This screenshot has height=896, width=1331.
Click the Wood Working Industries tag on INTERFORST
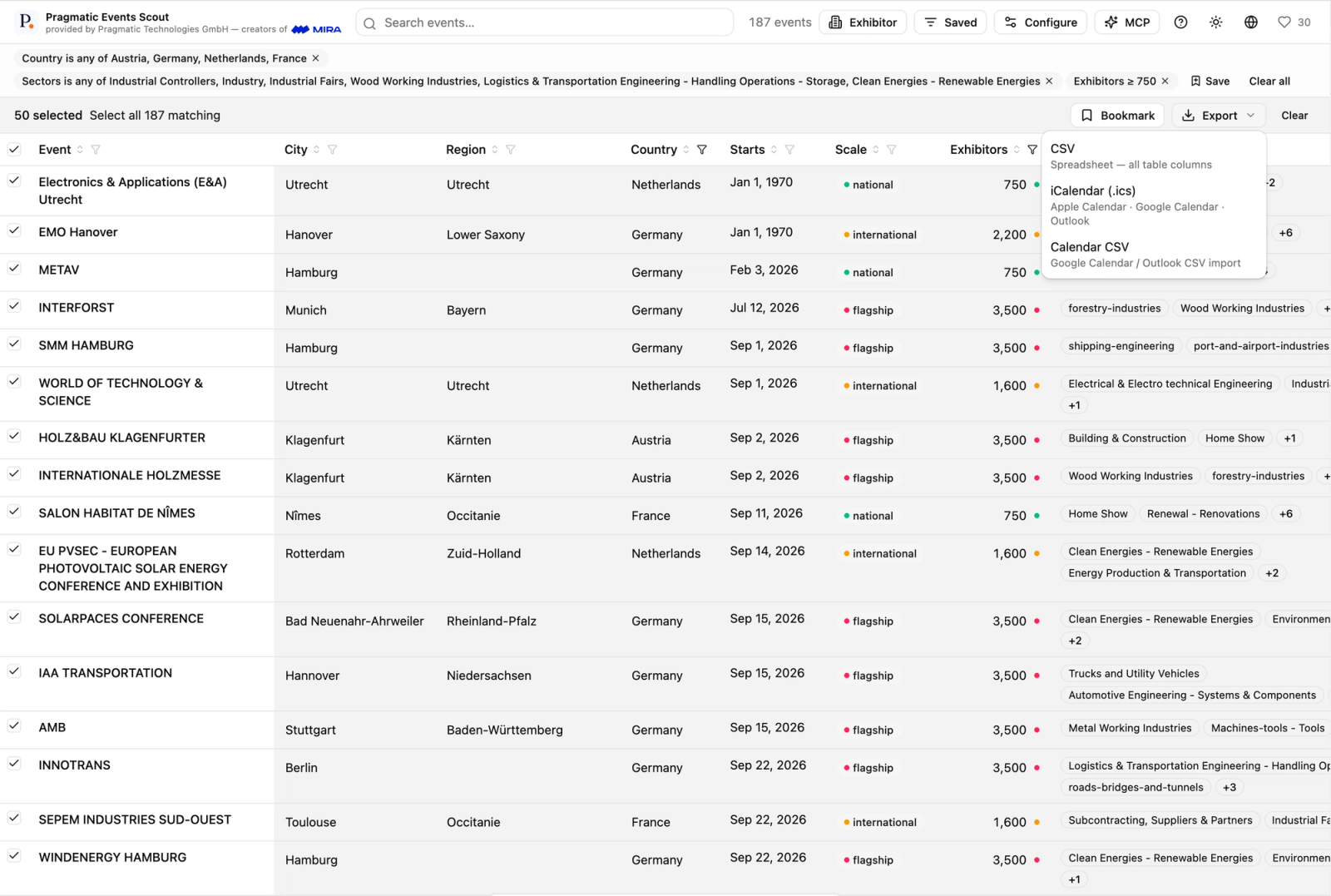click(1242, 309)
